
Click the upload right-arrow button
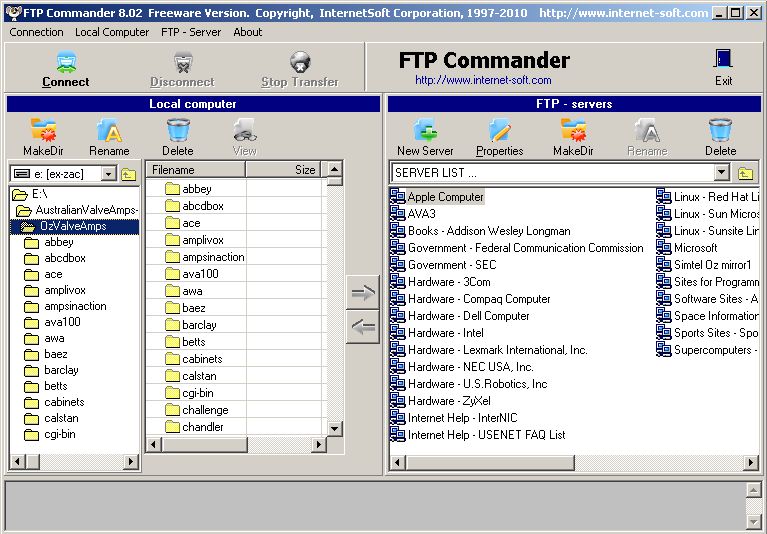point(362,292)
